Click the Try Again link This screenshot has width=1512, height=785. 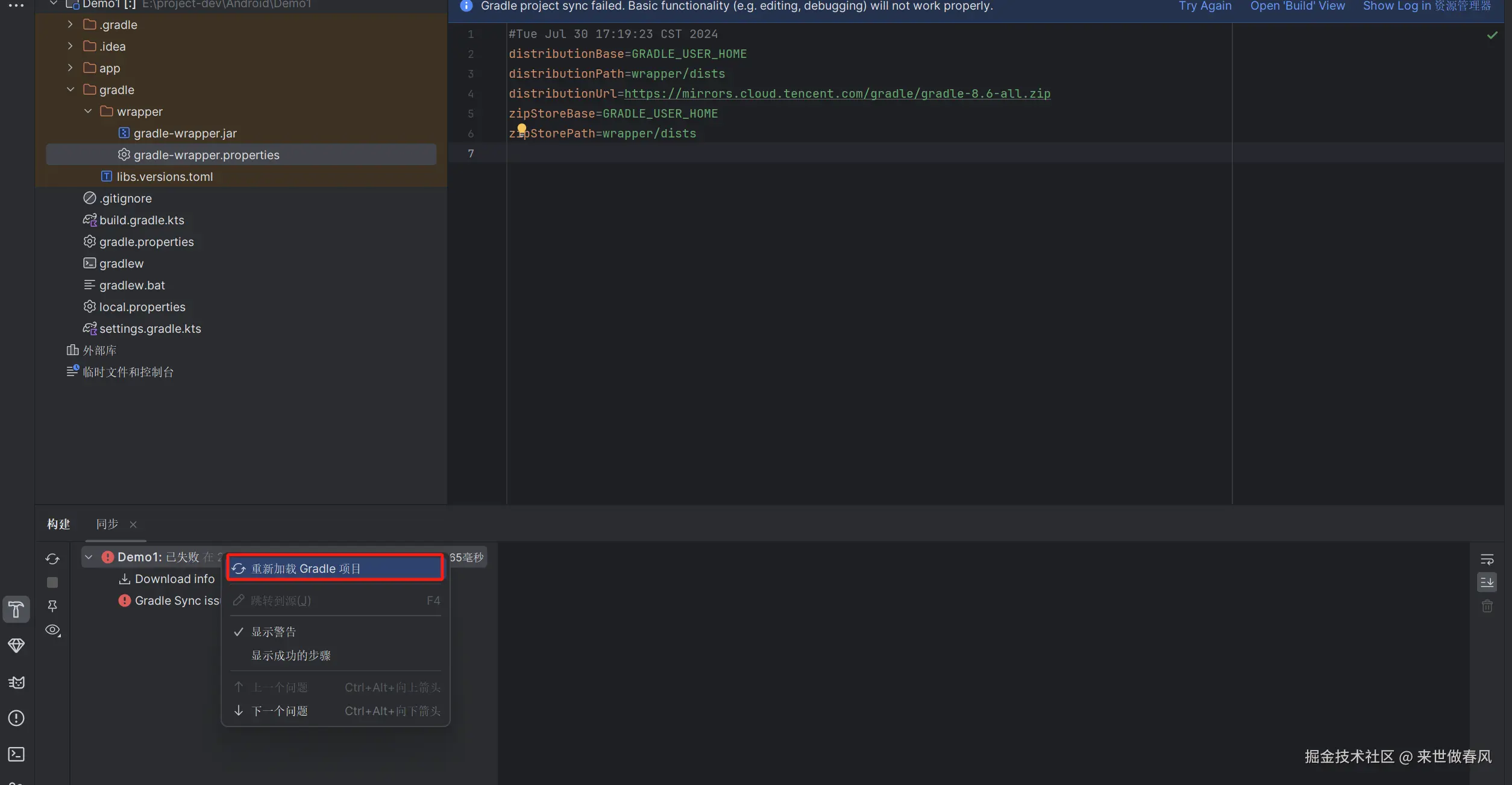click(x=1205, y=6)
